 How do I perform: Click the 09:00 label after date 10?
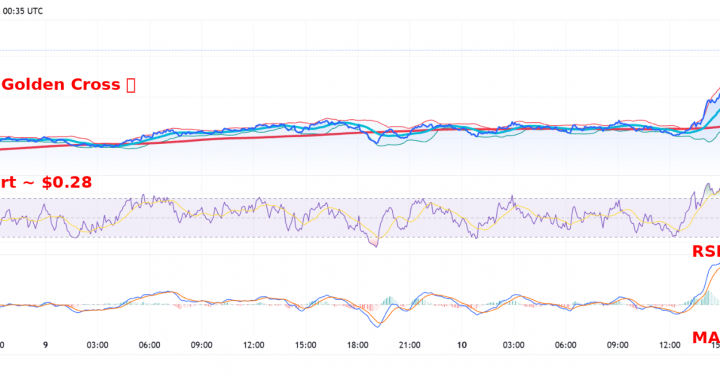coord(617,345)
